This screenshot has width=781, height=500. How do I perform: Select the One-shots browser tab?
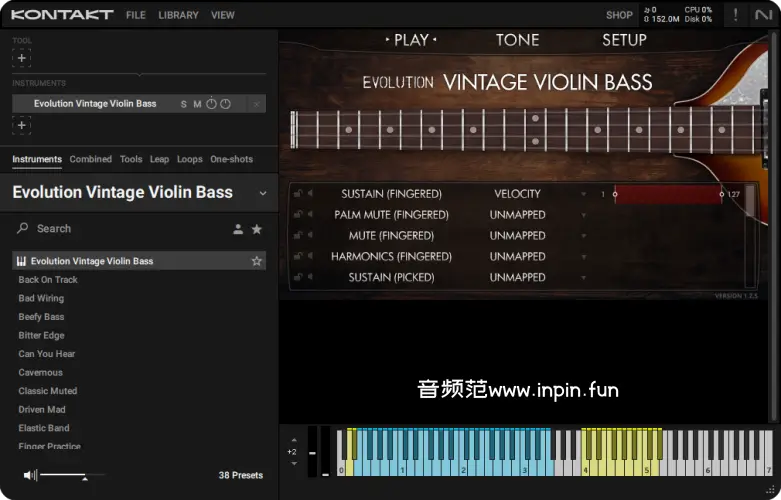coord(232,159)
